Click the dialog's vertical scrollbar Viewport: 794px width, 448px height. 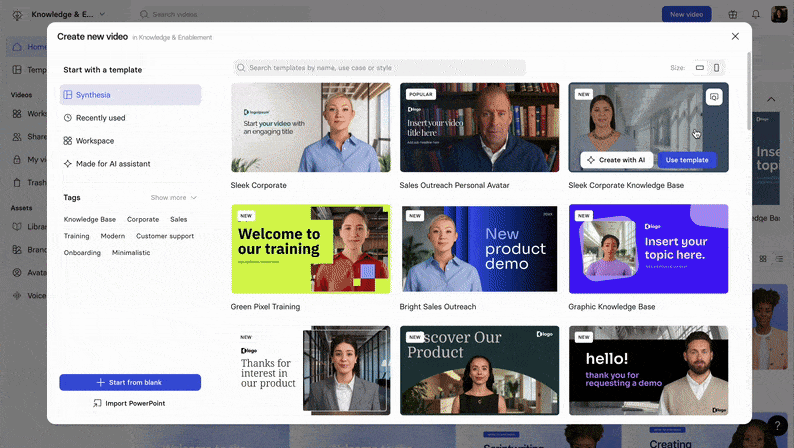coord(749,91)
